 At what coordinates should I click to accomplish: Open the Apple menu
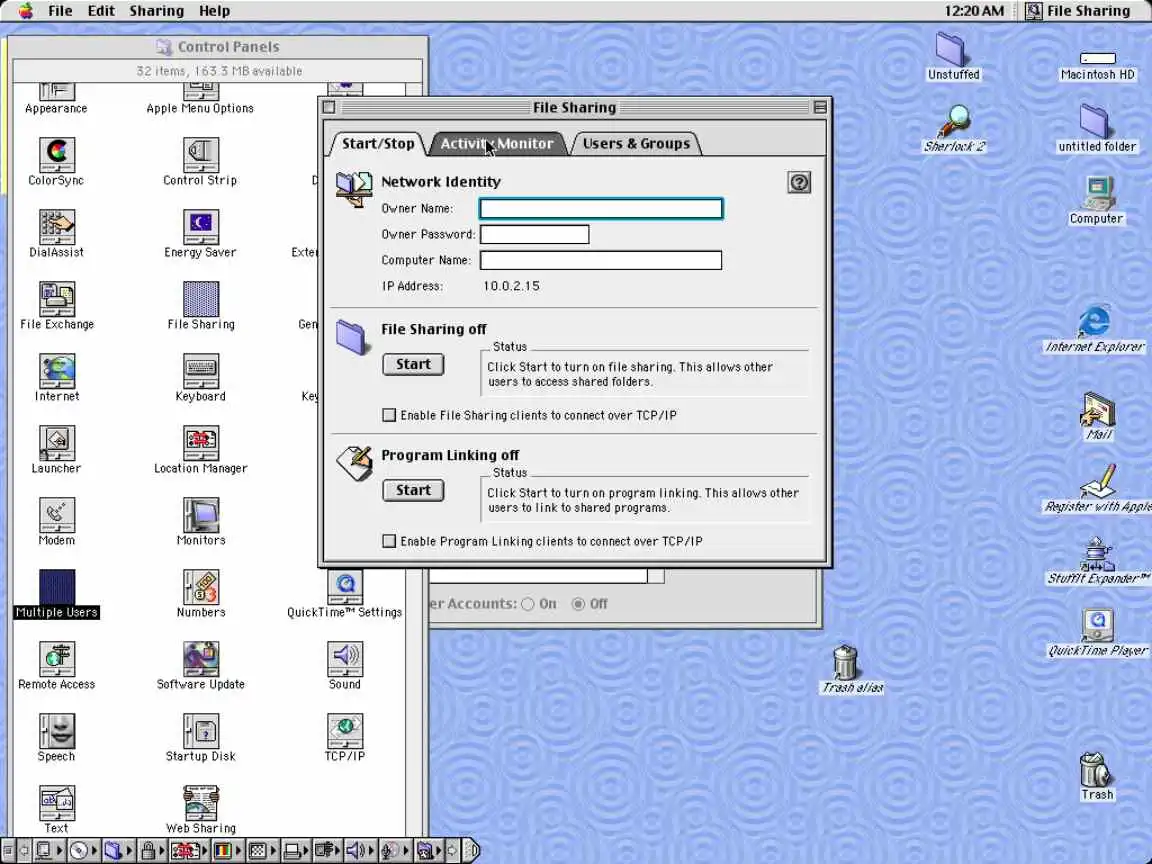[x=26, y=10]
